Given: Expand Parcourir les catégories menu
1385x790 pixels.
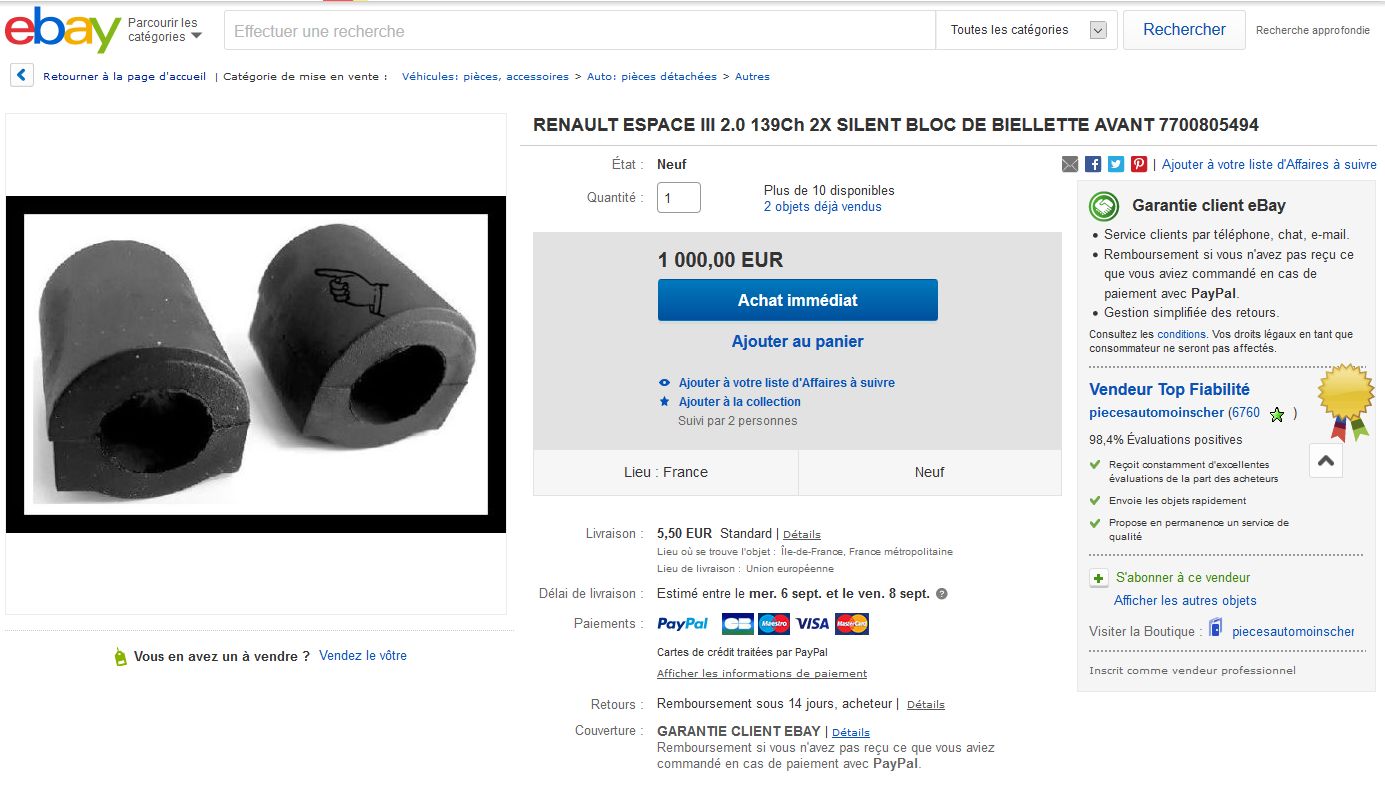Looking at the screenshot, I should pyautogui.click(x=165, y=30).
